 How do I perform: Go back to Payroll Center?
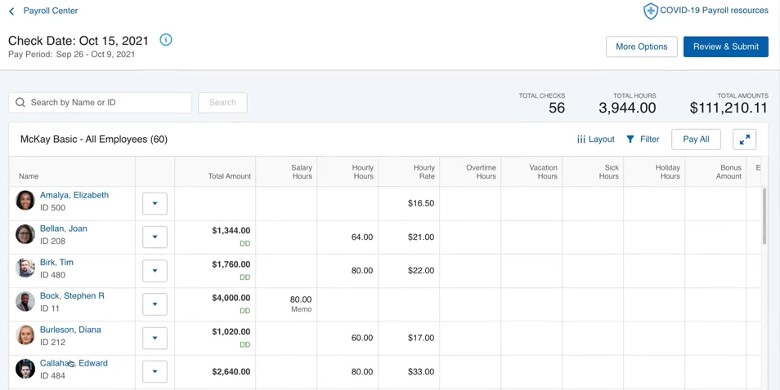(50, 10)
